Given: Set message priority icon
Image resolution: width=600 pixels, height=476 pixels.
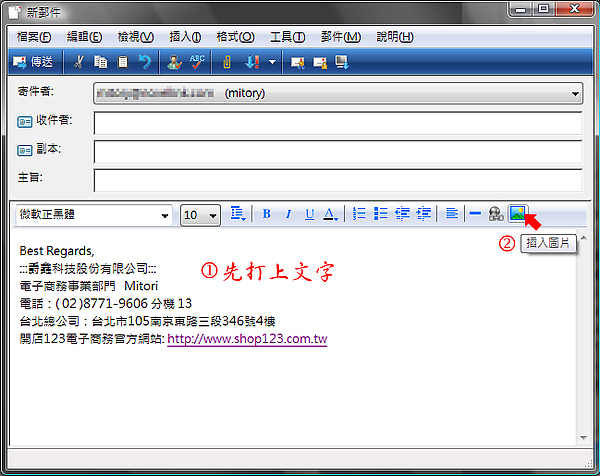Looking at the screenshot, I should (x=253, y=62).
